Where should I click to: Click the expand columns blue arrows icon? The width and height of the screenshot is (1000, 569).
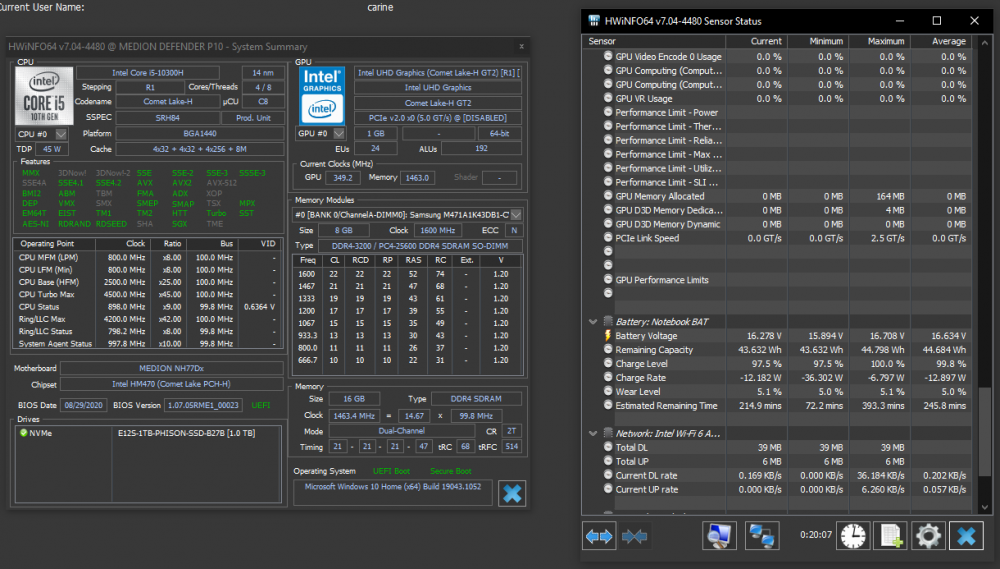pos(599,536)
